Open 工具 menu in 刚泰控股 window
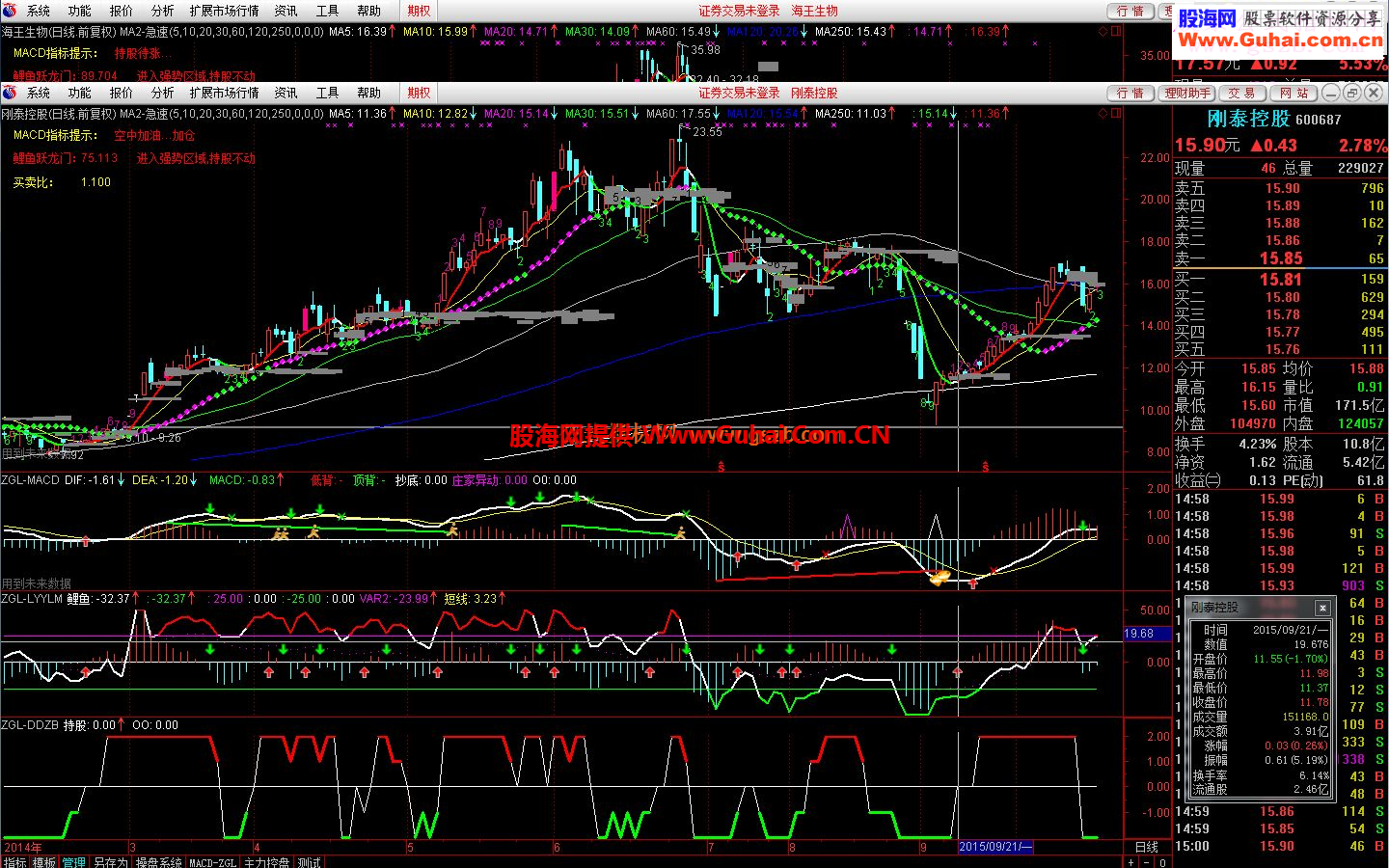 pyautogui.click(x=328, y=93)
